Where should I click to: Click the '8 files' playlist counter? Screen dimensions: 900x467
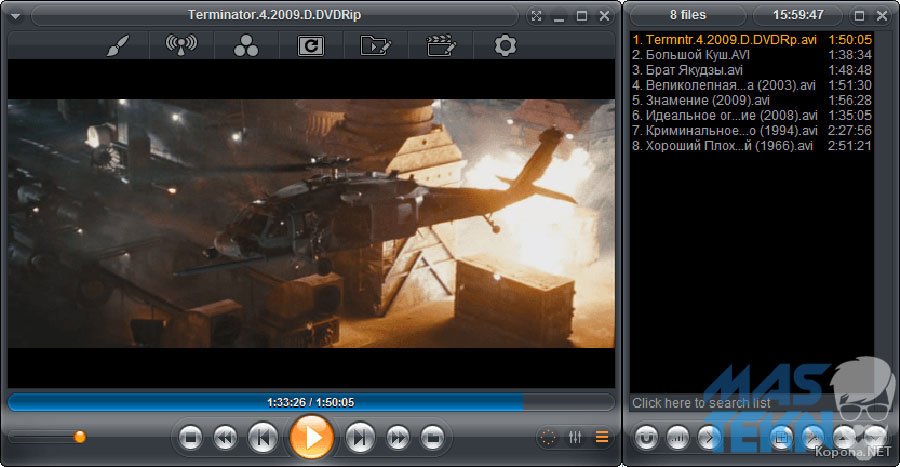pos(688,15)
